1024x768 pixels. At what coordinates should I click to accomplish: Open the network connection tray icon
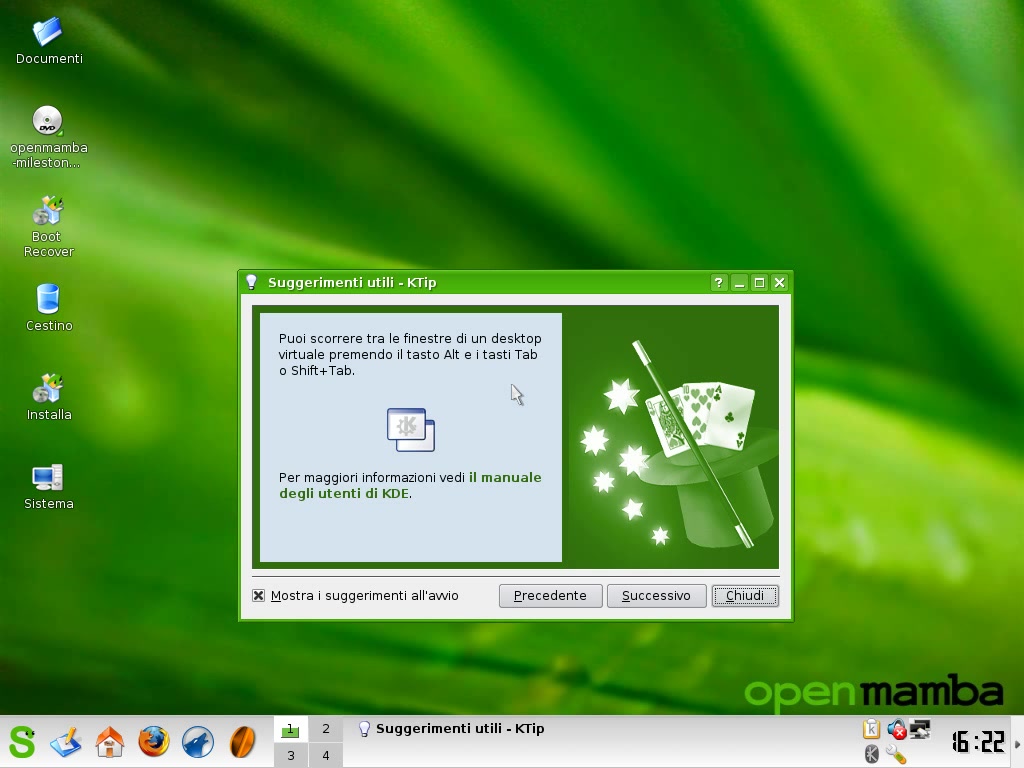tap(920, 729)
